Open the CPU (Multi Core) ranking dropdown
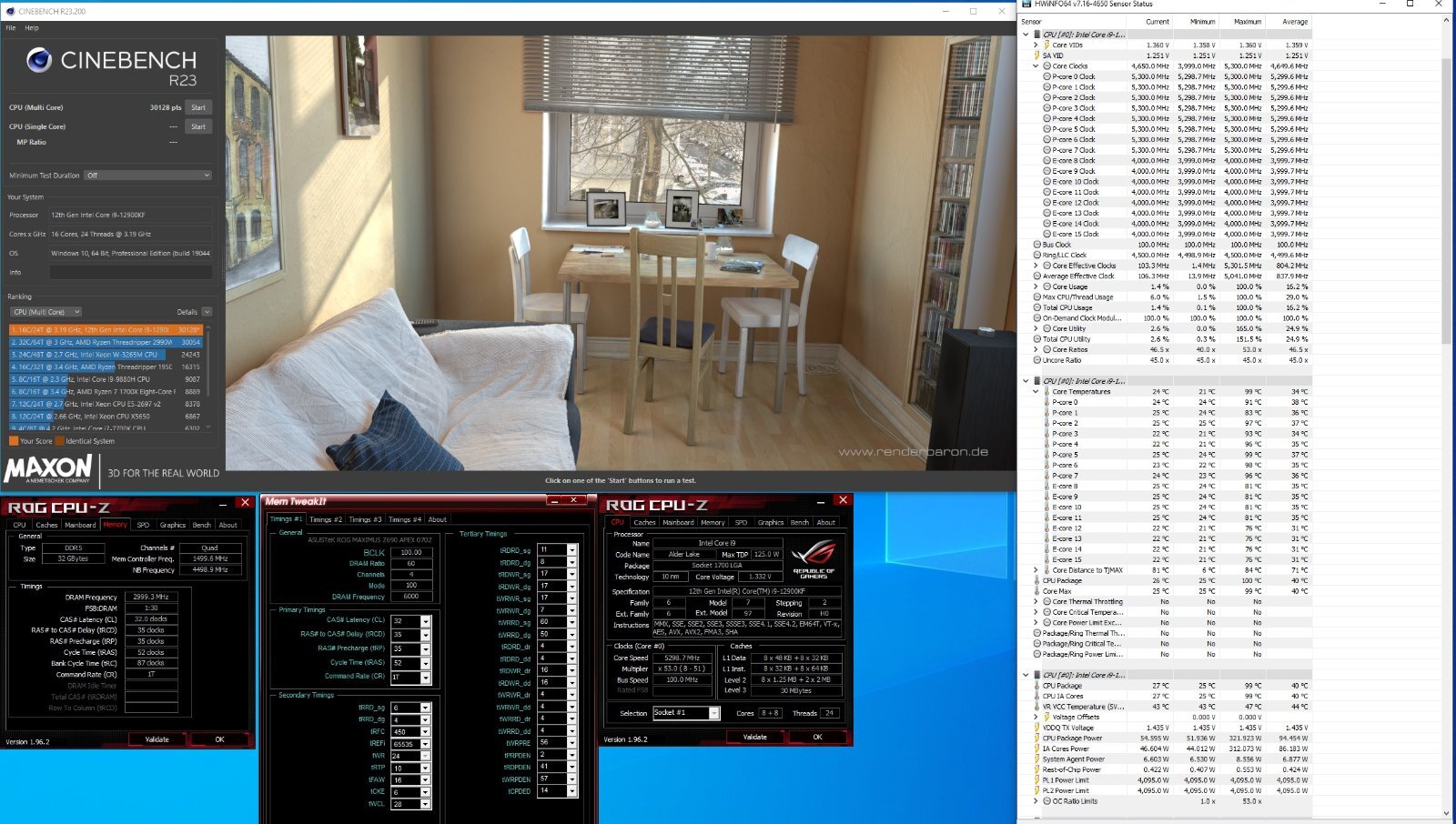The width and height of the screenshot is (1456, 824). click(x=46, y=312)
